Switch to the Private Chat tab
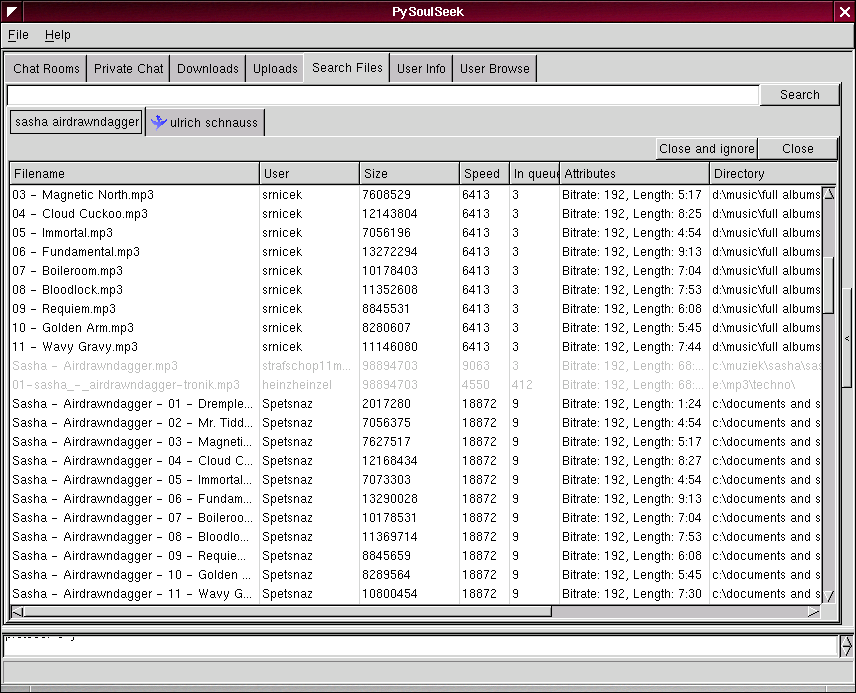856x693 pixels. [x=128, y=69]
